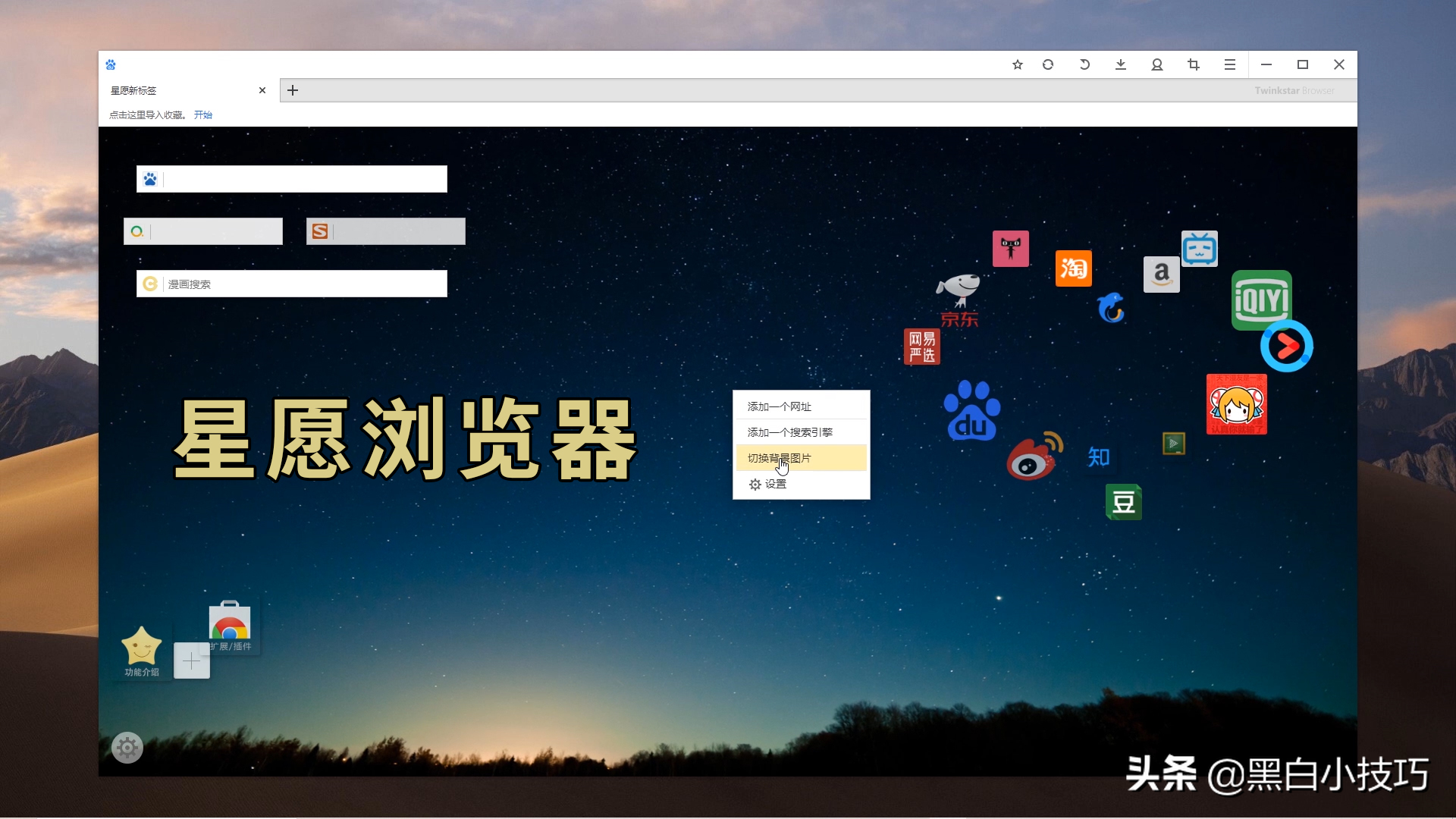Viewport: 1456px width, 819px height.
Task: Open the hamburger menu icon
Action: click(1230, 65)
